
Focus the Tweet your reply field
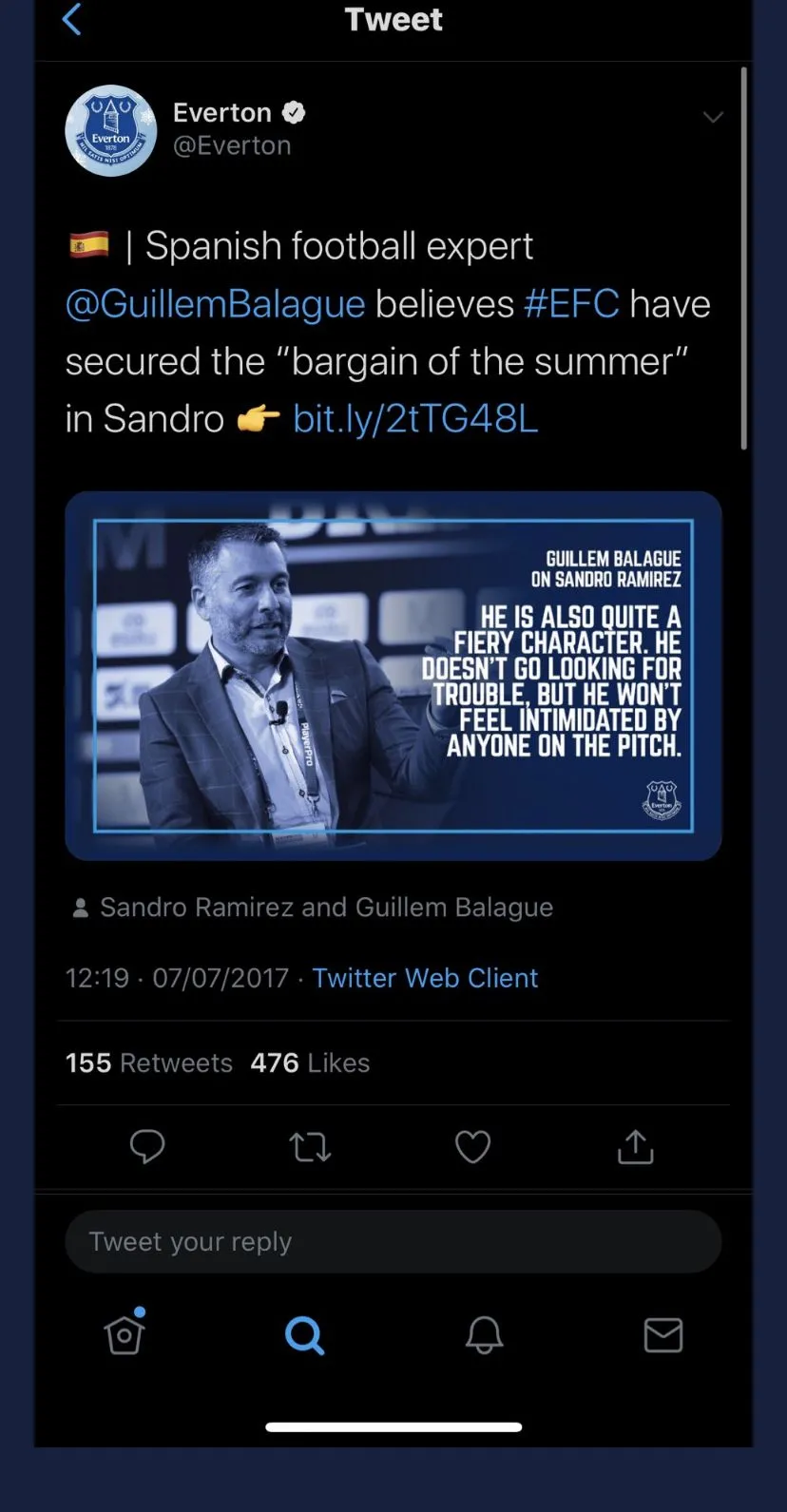[x=393, y=1241]
